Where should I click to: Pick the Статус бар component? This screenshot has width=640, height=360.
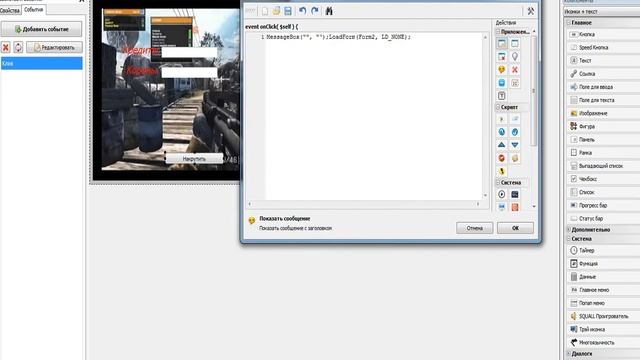602,218
